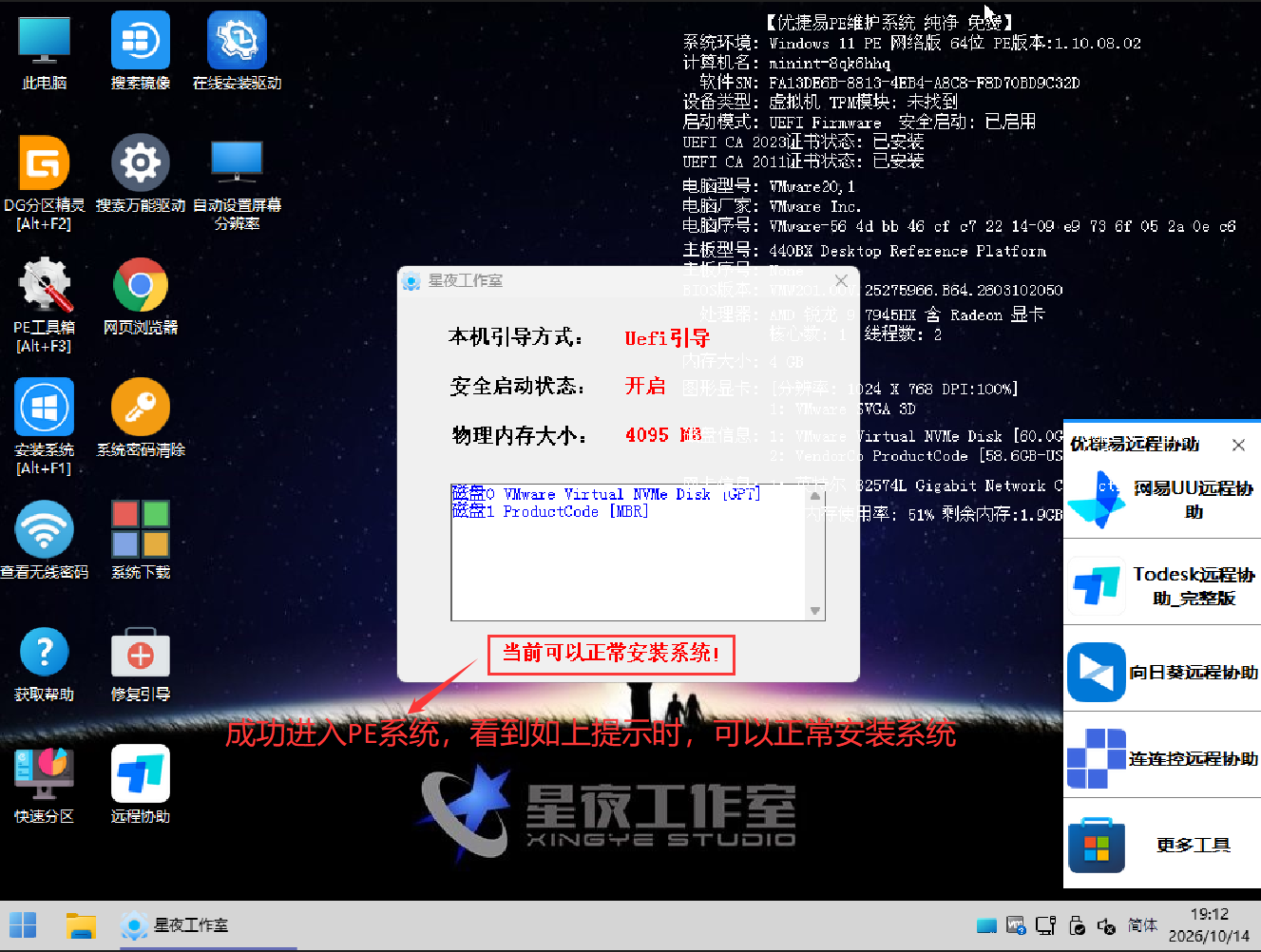Screen dimensions: 1261x952
Task: Open DG分区精灵 partition tool icon
Action: tap(44, 182)
